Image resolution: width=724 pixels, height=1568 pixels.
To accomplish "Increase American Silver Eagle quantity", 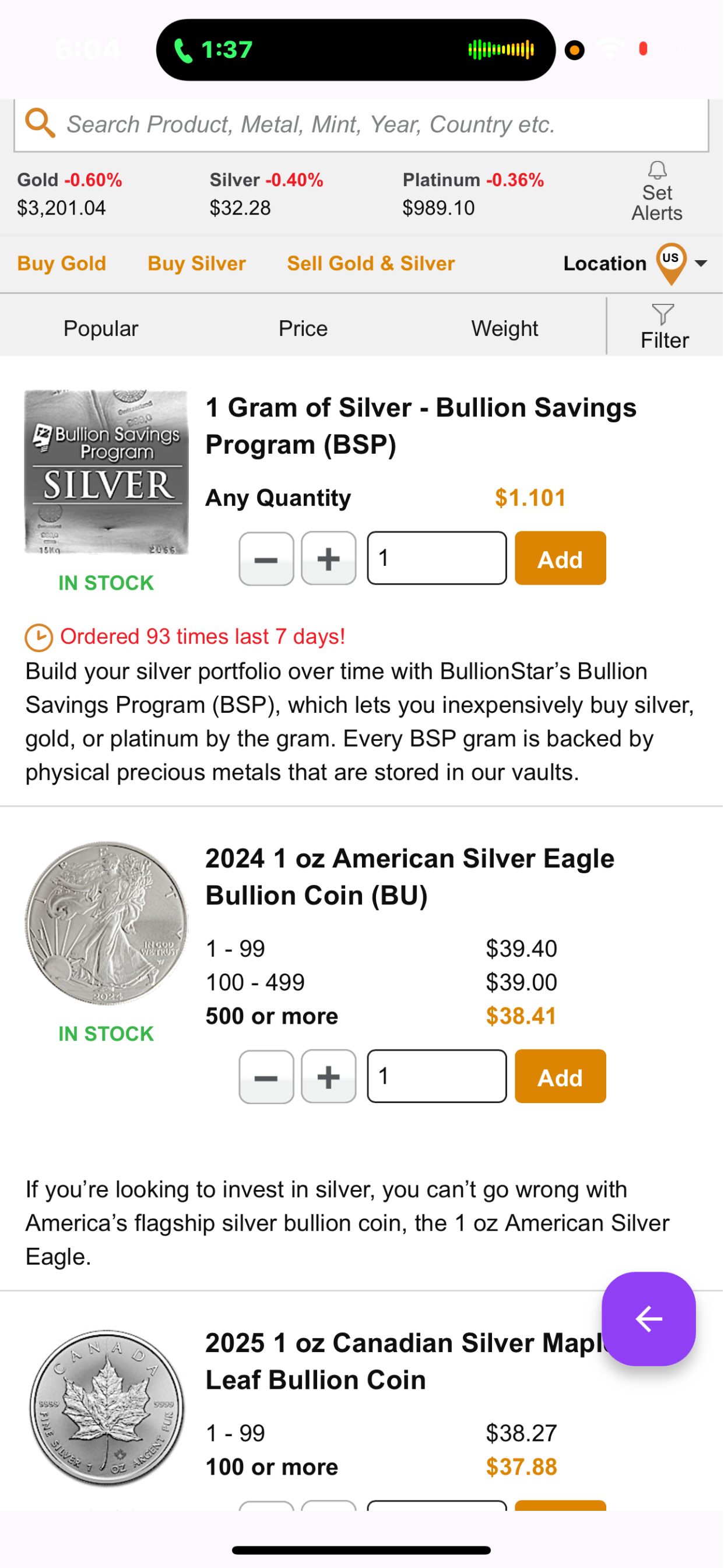I will coord(329,1077).
